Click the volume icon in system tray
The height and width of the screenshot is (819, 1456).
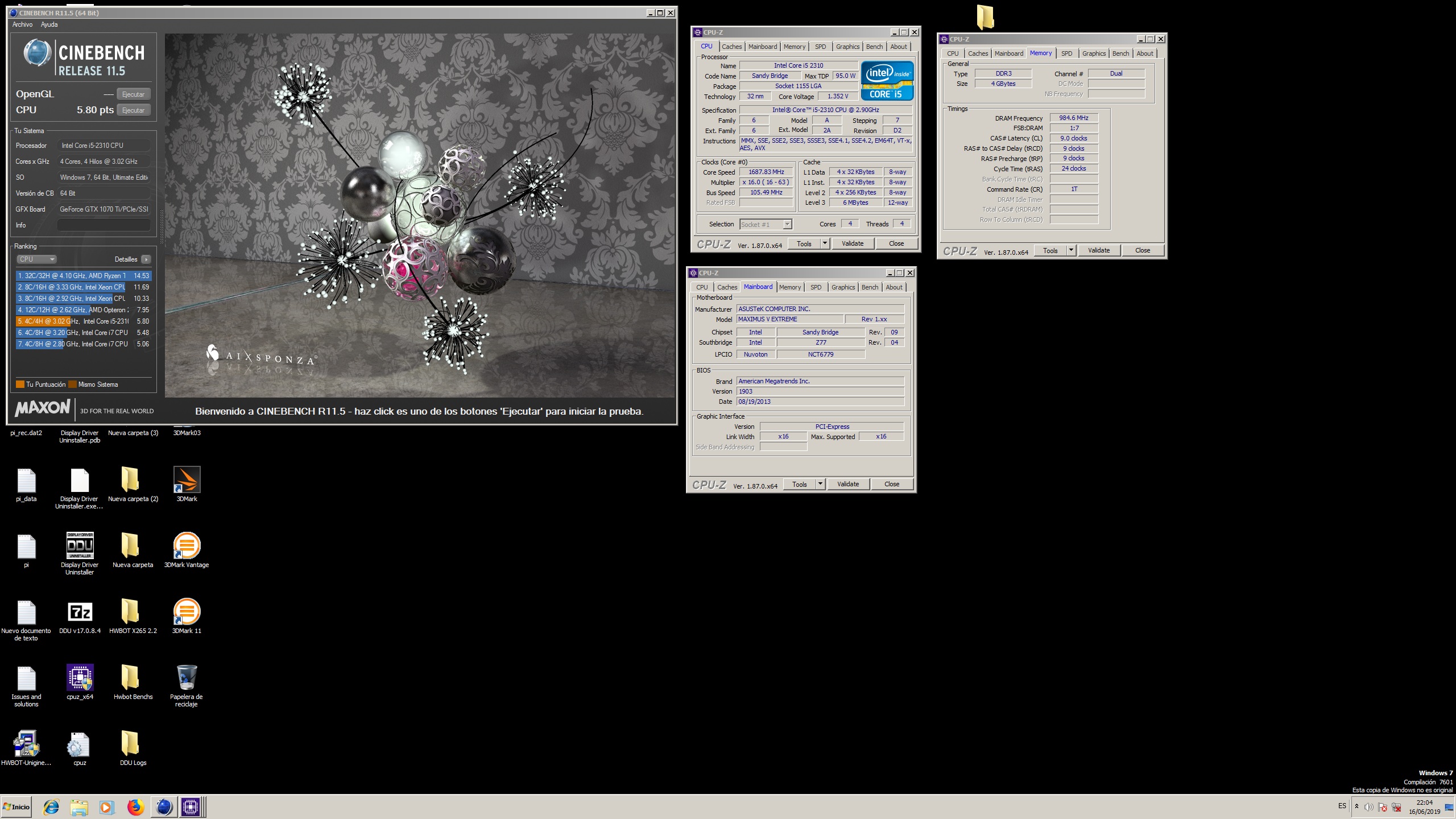coord(1369,807)
